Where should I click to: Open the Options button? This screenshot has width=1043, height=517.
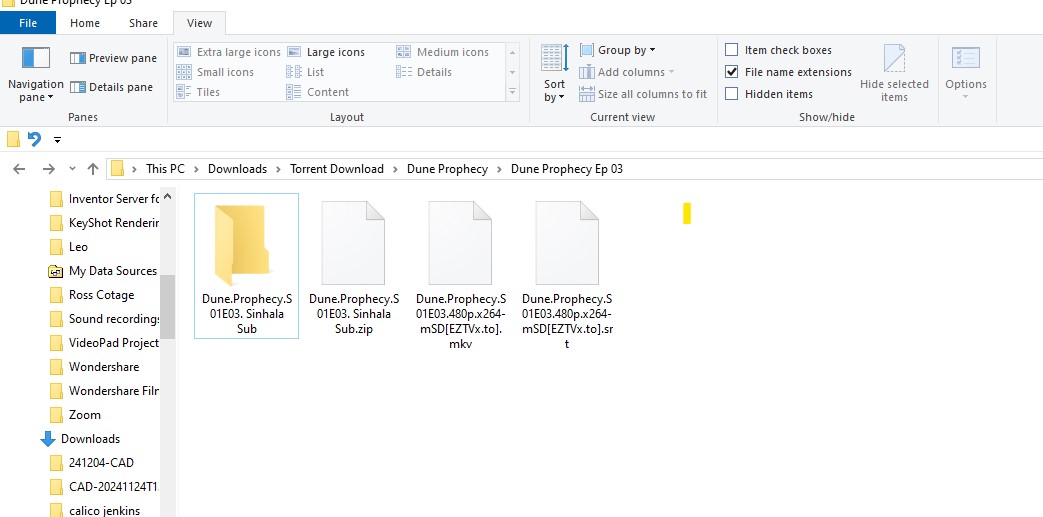(x=966, y=73)
